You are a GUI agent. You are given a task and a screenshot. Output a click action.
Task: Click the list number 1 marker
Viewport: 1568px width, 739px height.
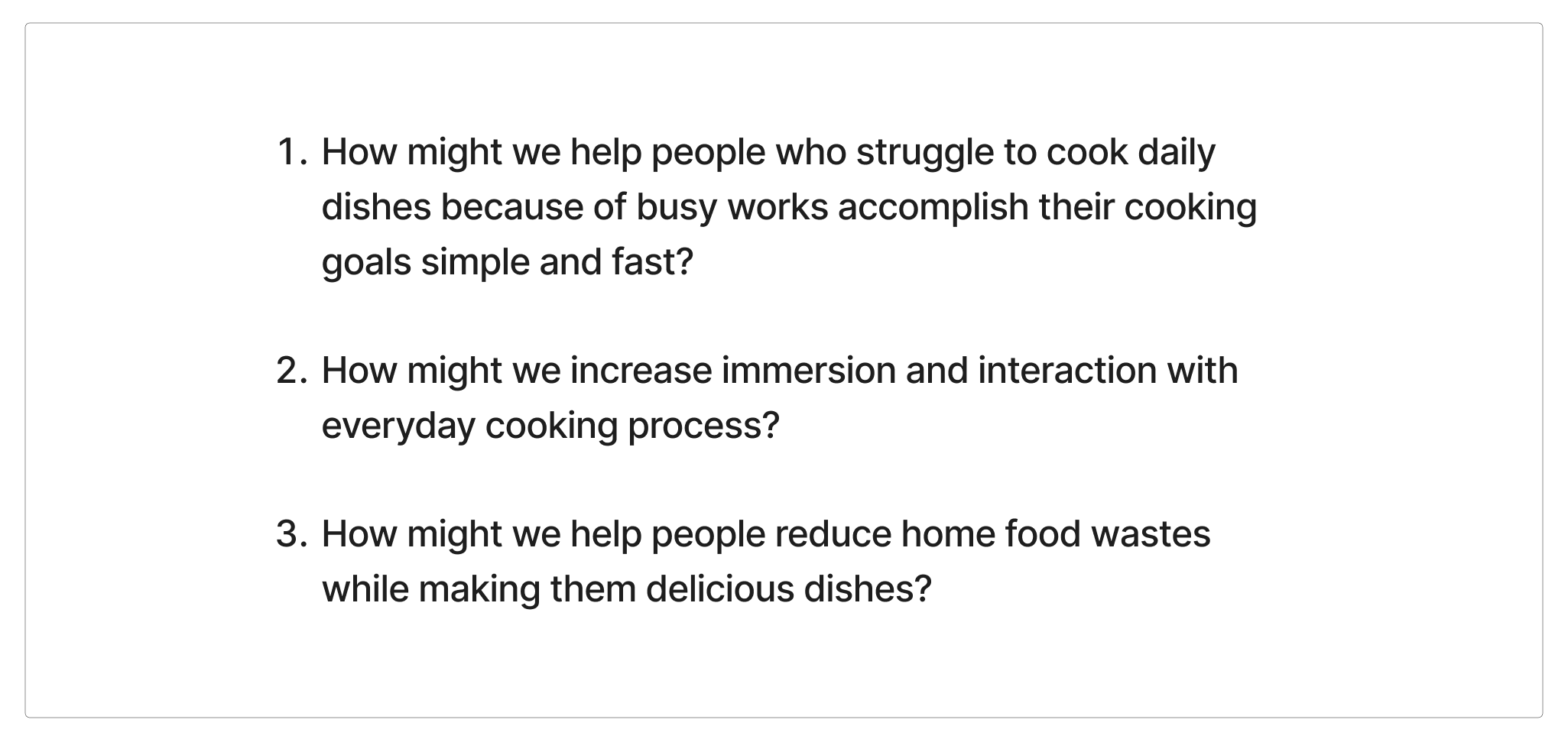[x=291, y=152]
